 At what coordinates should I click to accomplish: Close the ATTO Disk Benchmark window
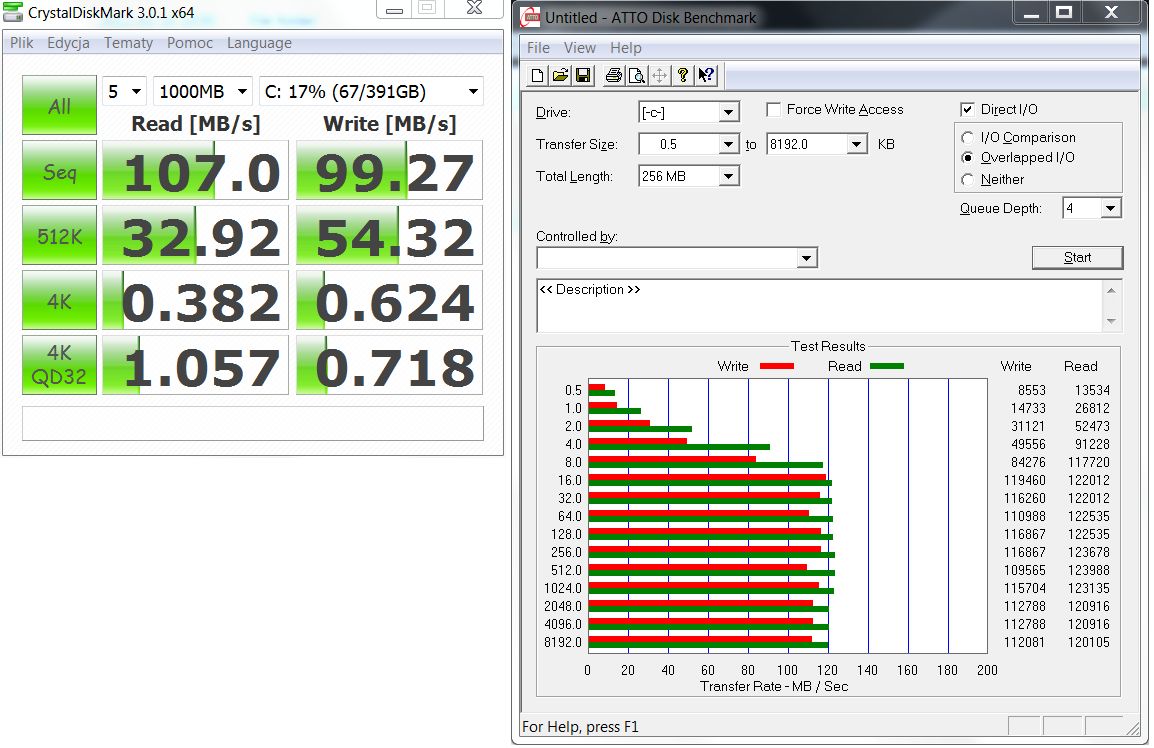coord(1112,13)
